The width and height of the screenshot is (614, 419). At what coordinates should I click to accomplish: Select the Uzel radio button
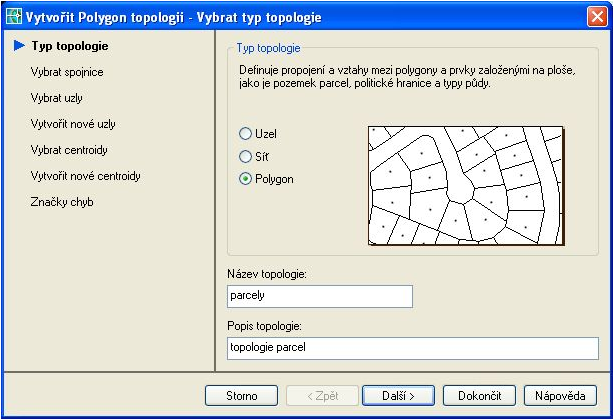(245, 134)
